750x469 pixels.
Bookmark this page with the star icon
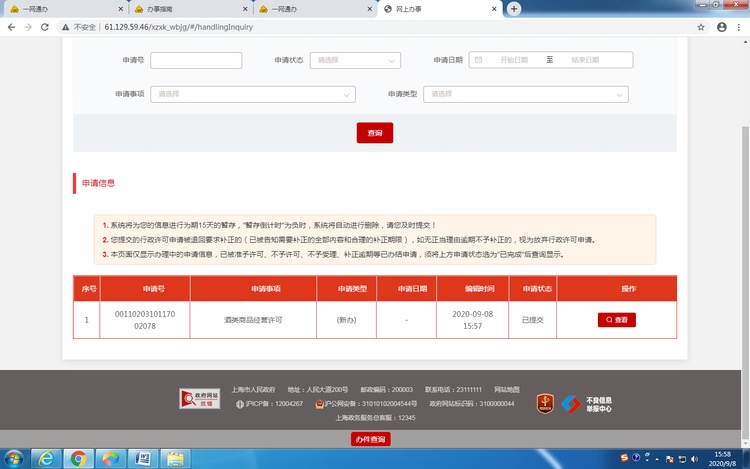(701, 27)
